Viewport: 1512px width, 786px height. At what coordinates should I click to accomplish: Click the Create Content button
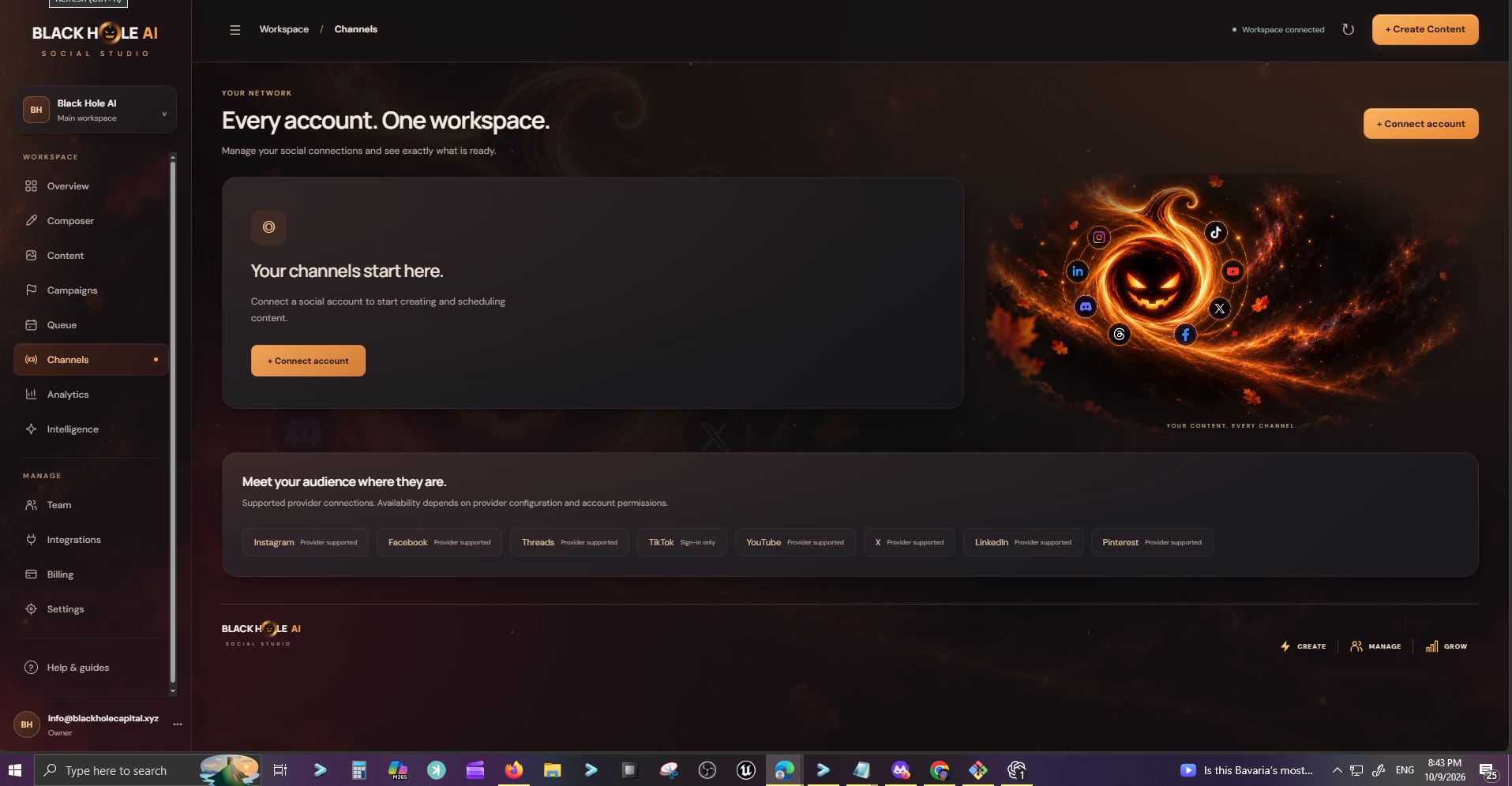click(1425, 30)
